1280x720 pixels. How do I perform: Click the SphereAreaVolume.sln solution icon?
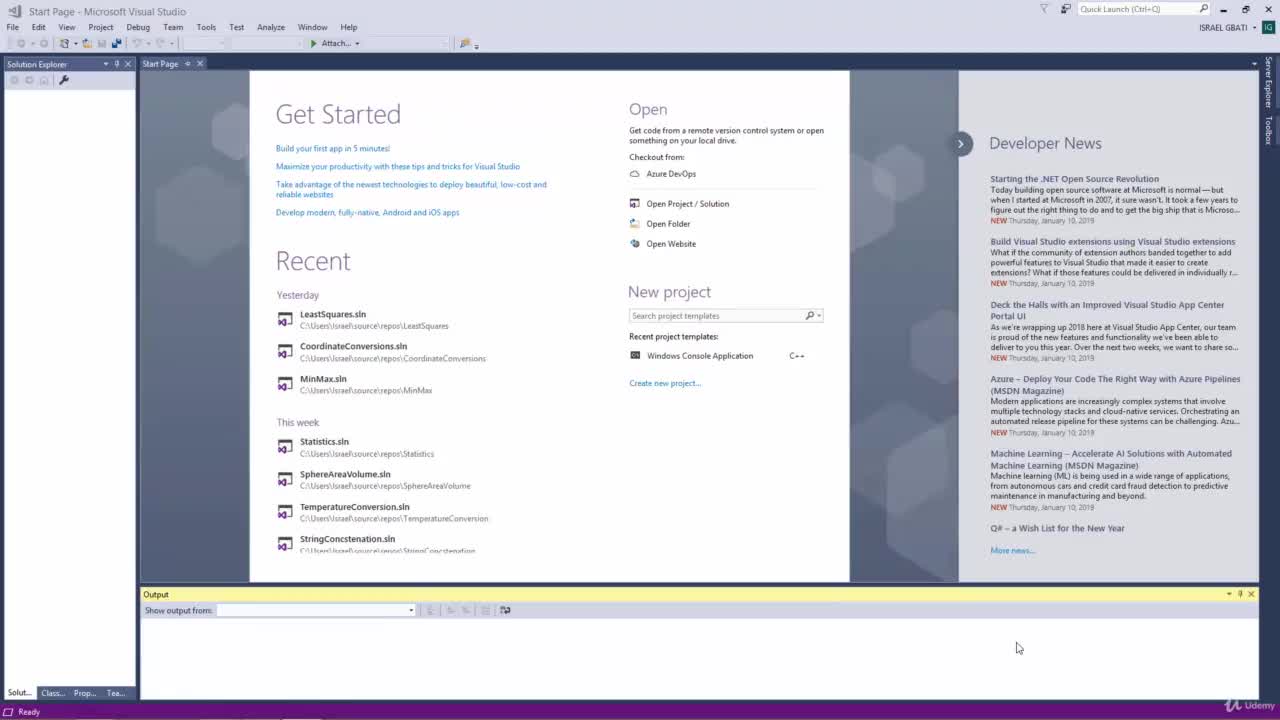[x=285, y=479]
